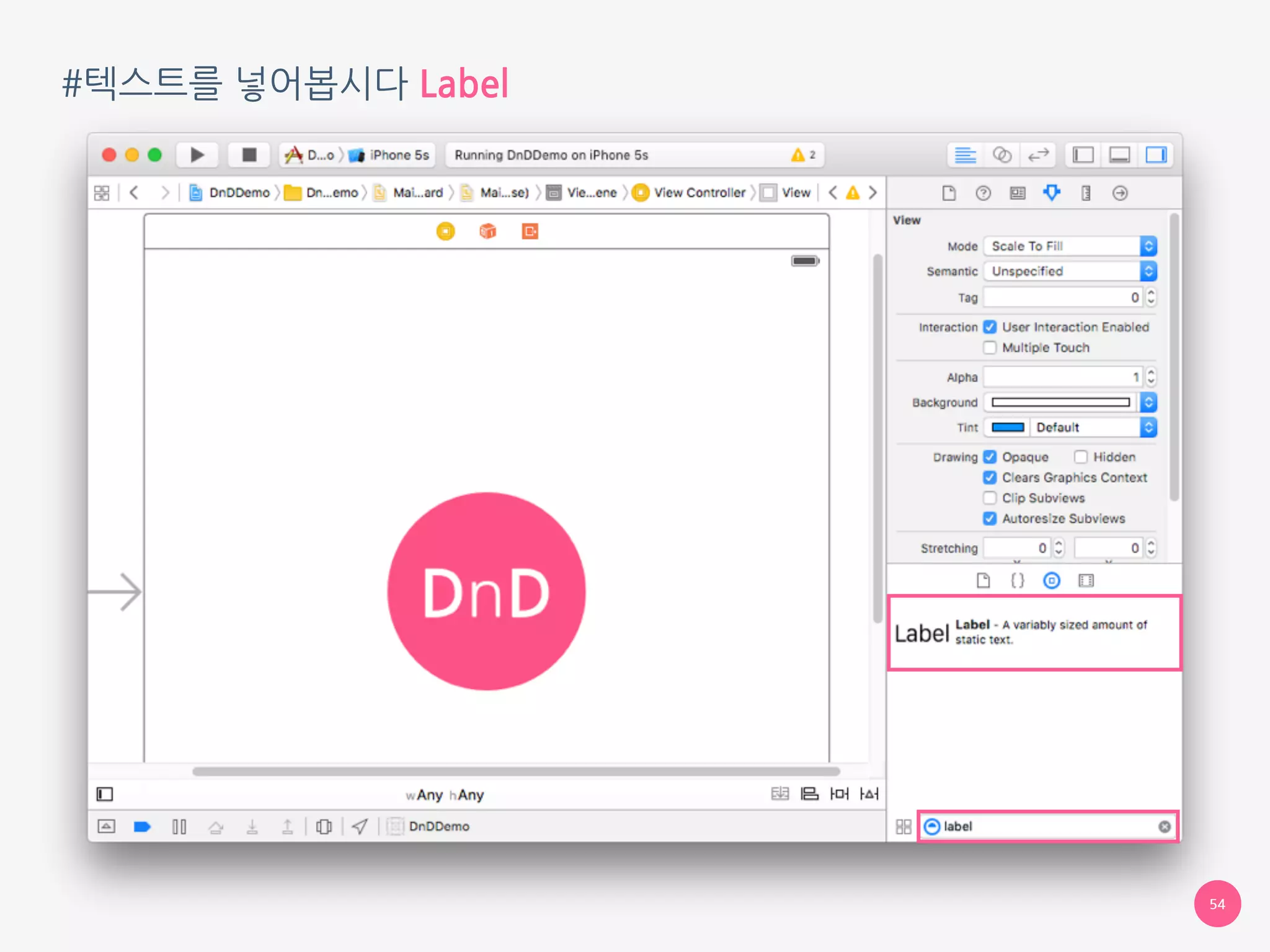Click the Stack auto layout button
Screen dimensions: 1270x952
(780, 794)
